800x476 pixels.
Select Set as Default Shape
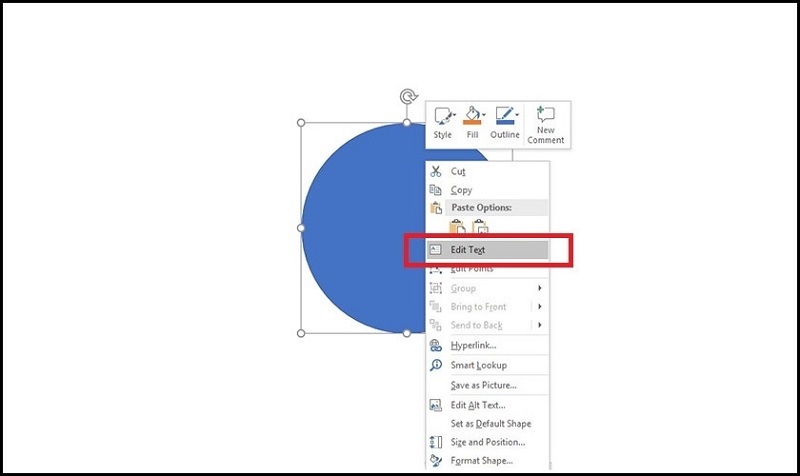click(491, 424)
